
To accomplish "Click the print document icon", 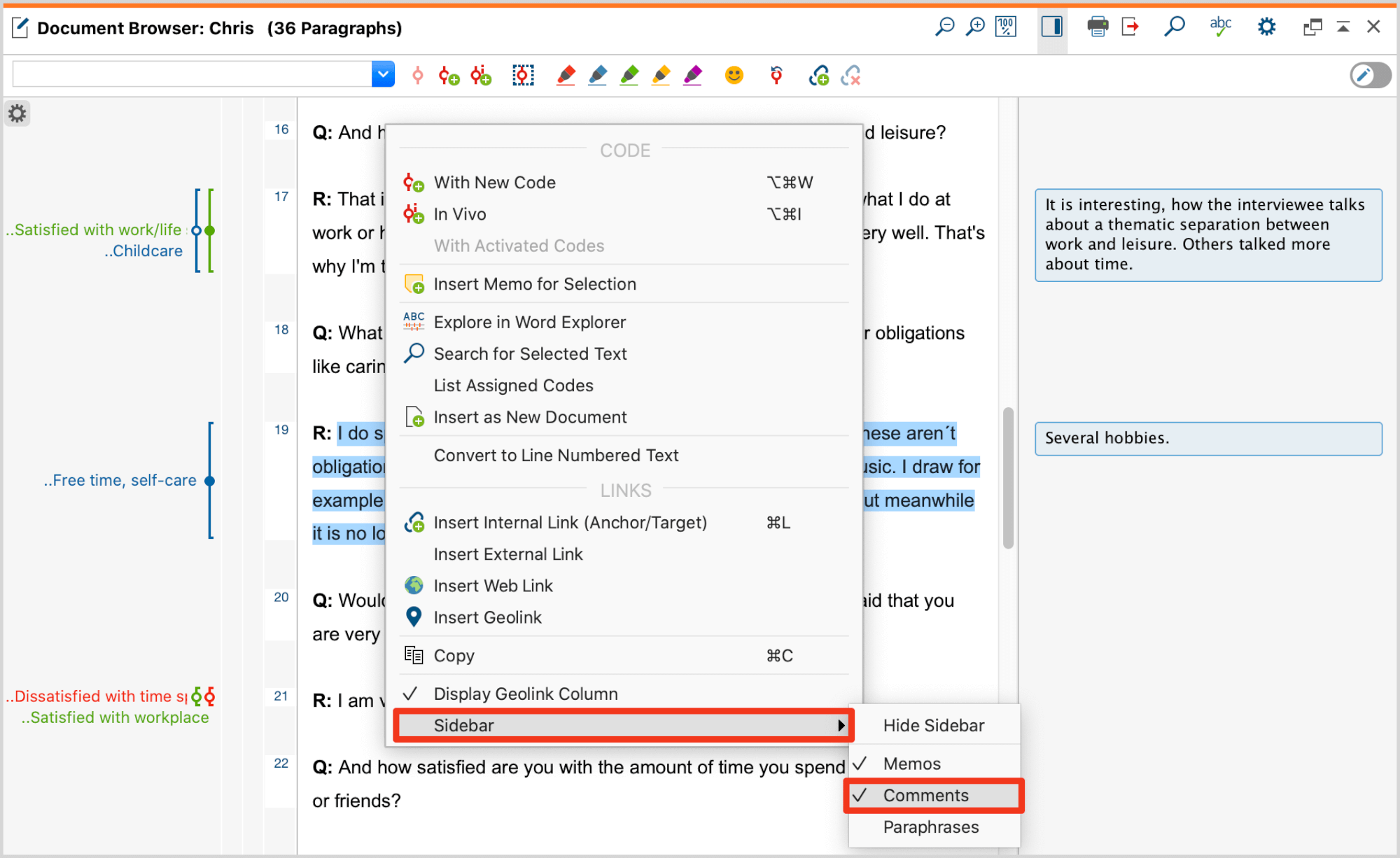I will point(1097,27).
